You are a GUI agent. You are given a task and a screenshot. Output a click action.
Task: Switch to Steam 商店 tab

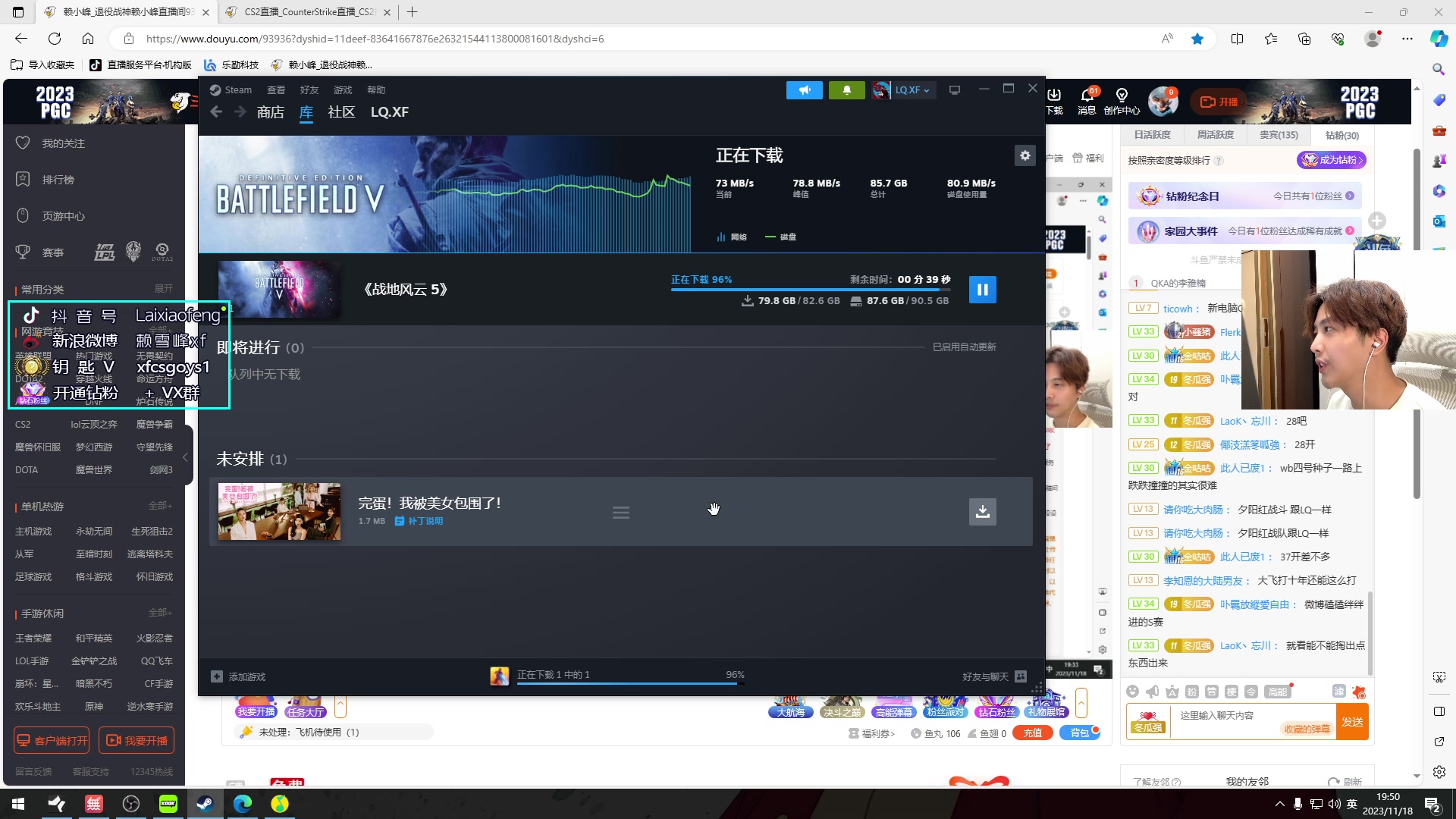pos(271,112)
